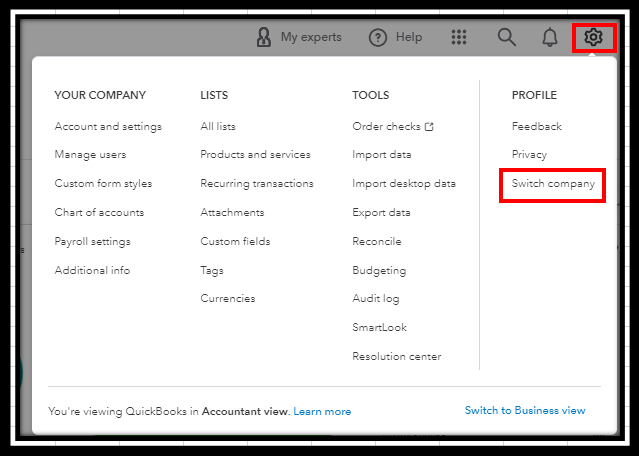Click the Learn more link
The width and height of the screenshot is (639, 456).
point(322,412)
